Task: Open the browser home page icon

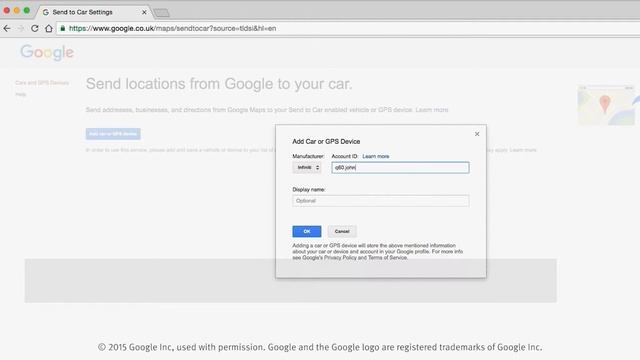Action: (49, 28)
